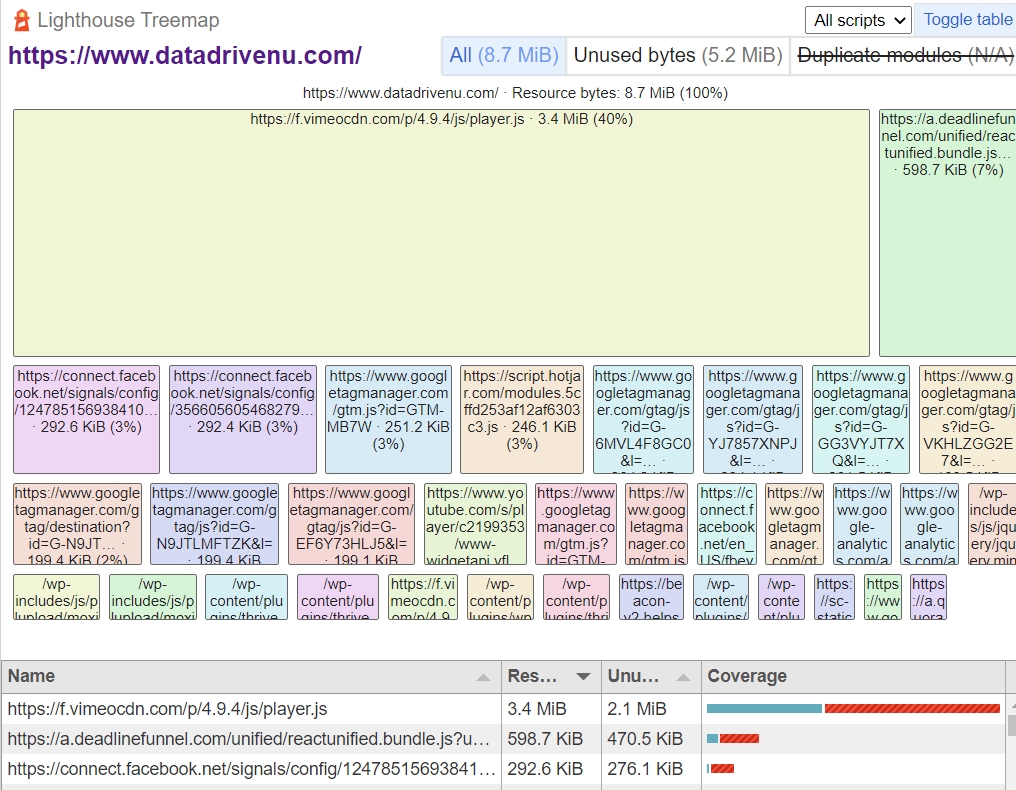Click the Resource bytes descending arrow
Screen dimensions: 1016x790
pos(583,677)
